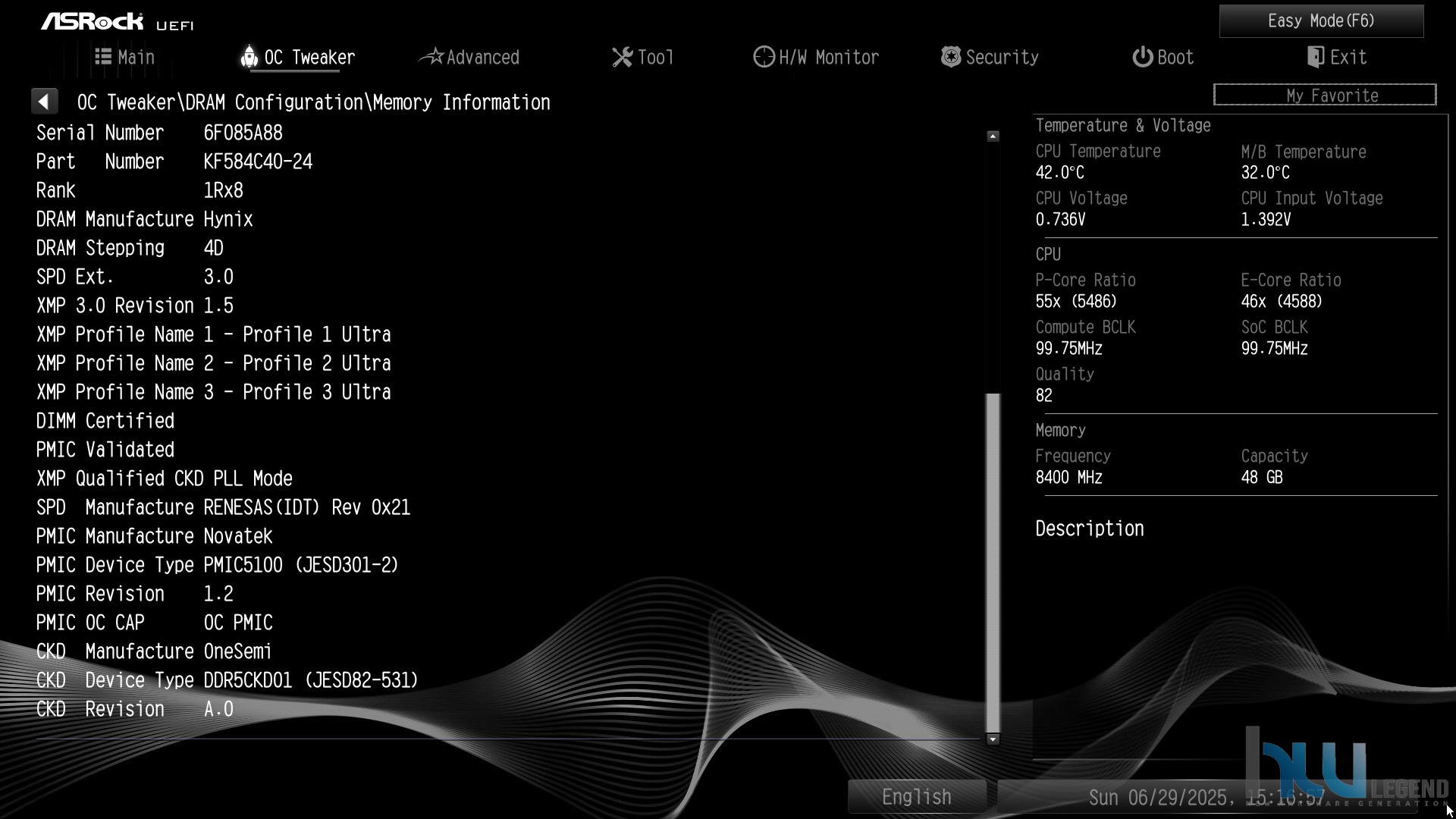
Task: Click the Quality 82 value
Action: click(1044, 396)
